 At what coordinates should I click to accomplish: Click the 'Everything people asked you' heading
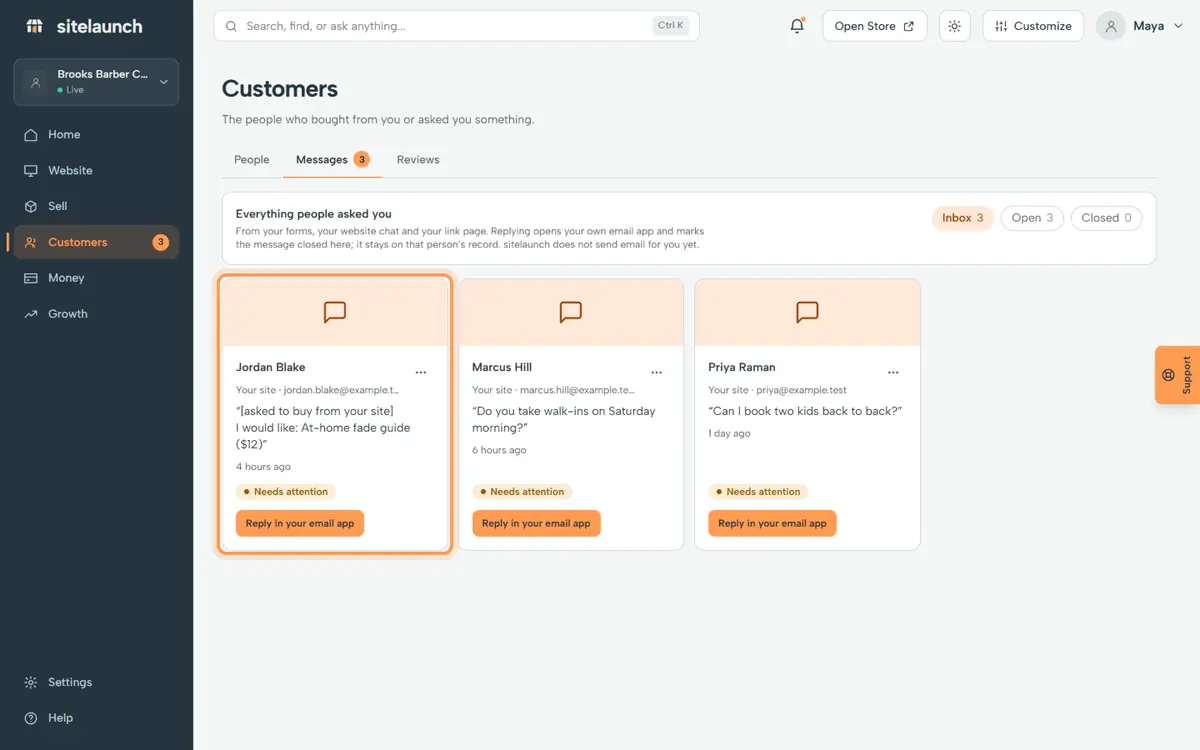tap(314, 214)
